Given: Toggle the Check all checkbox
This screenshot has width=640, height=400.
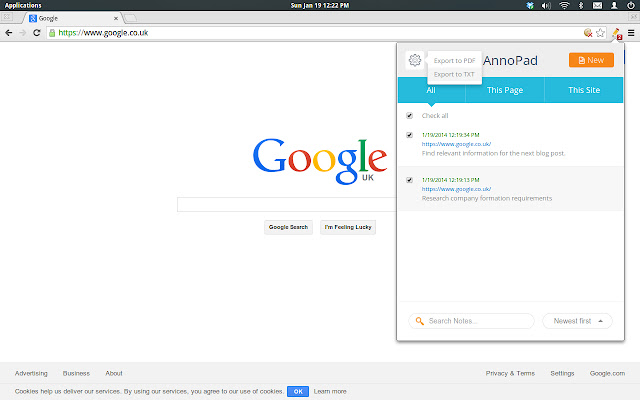Looking at the screenshot, I should pos(409,116).
